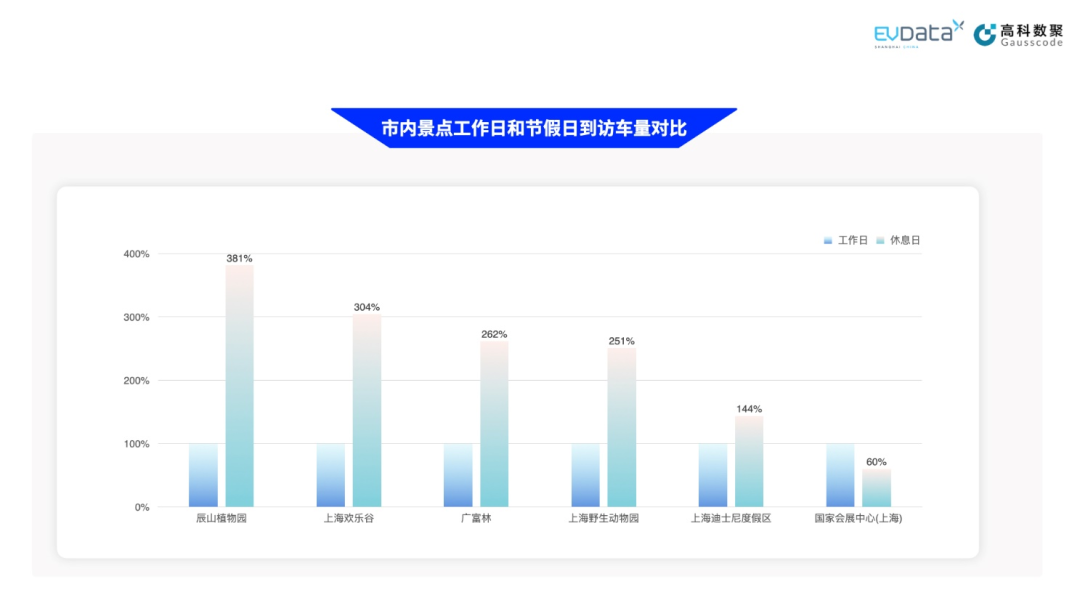Select the 381% bar for 辰山植物园
Screen dimensions: 1080x608
pos(239,386)
